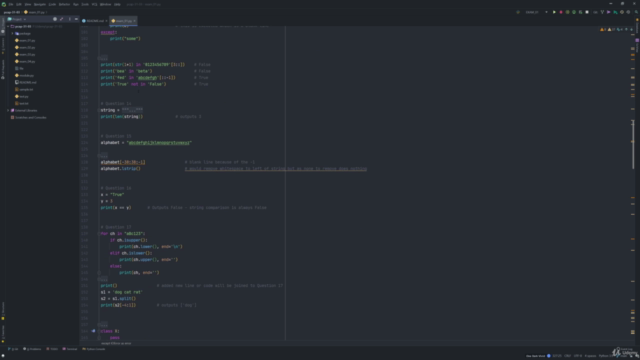This screenshot has width=640, height=360.
Task: Run with coverage icon in toolbar
Action: 567,12
